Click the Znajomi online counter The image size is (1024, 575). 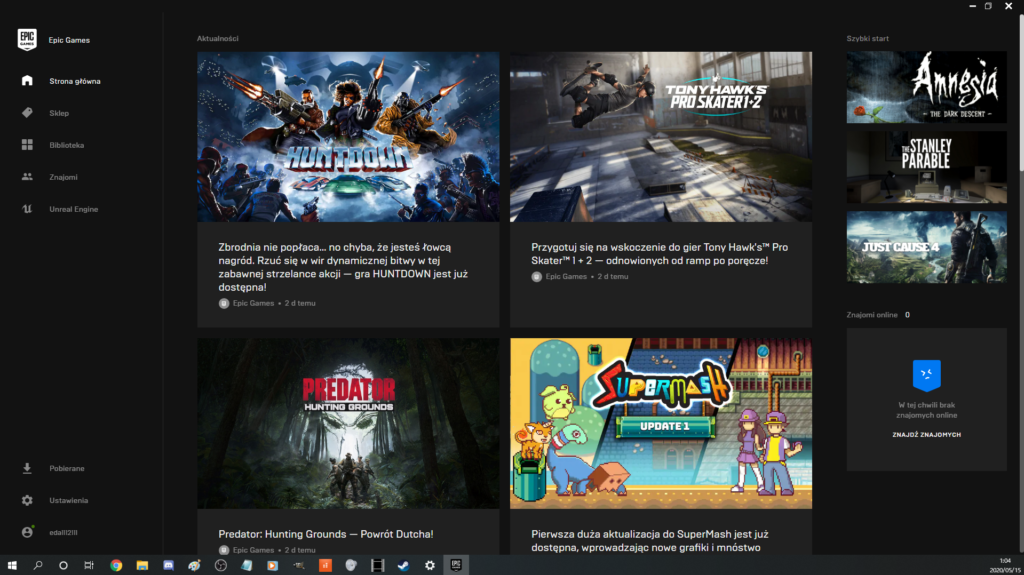point(907,315)
